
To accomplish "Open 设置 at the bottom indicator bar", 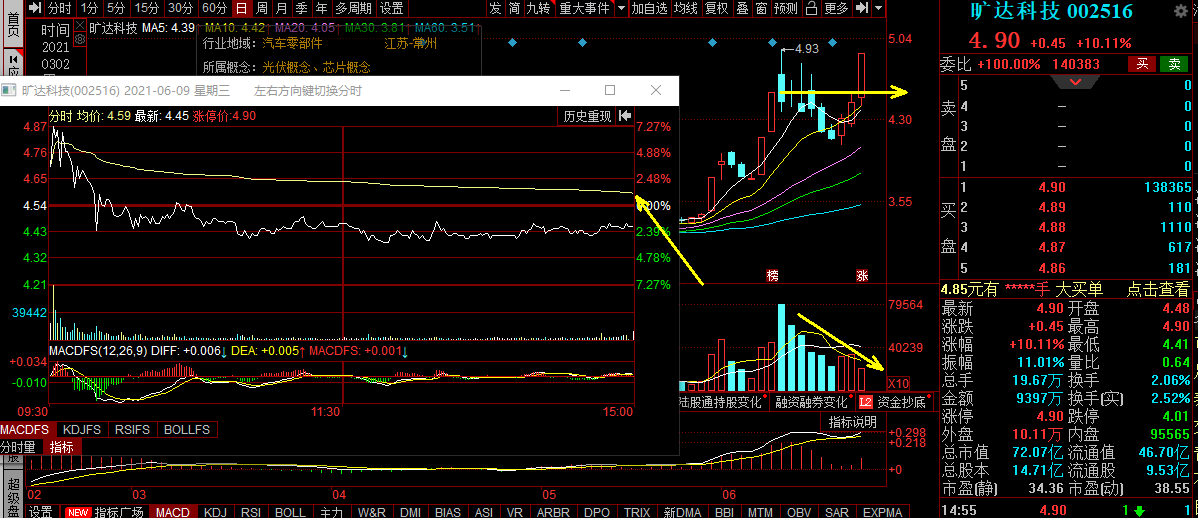I will [x=40, y=511].
